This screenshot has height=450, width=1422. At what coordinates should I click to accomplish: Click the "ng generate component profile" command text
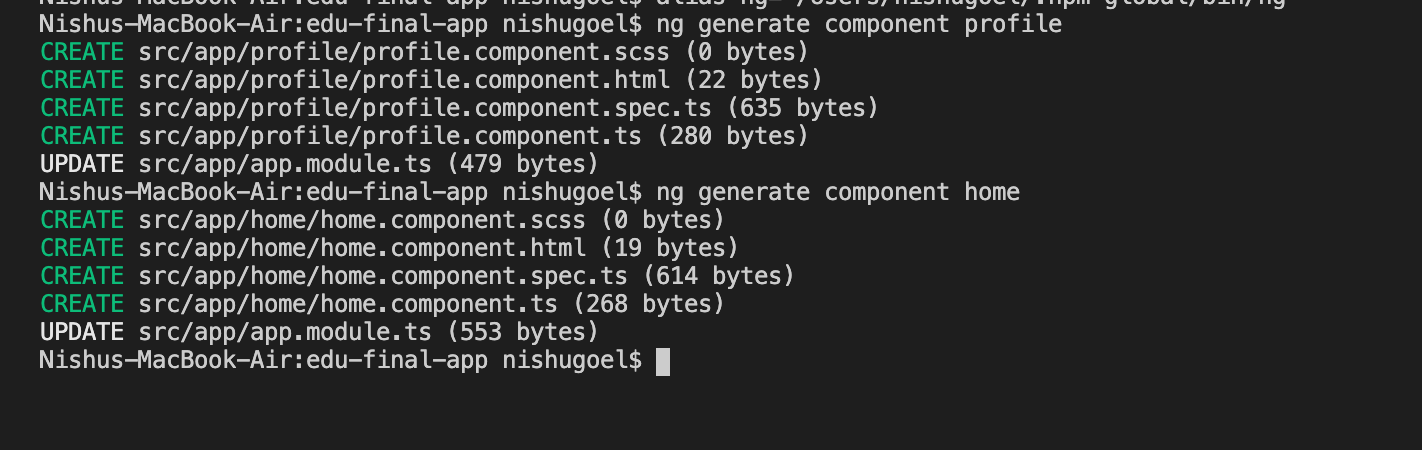pyautogui.click(x=859, y=24)
